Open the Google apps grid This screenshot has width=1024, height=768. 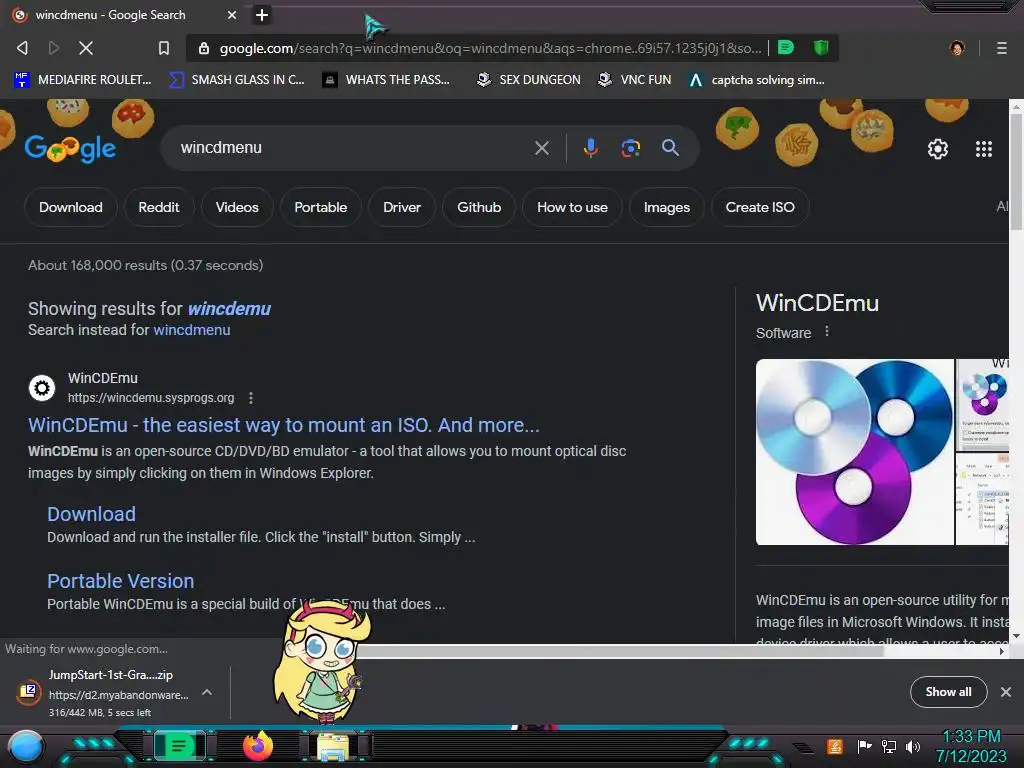click(984, 149)
